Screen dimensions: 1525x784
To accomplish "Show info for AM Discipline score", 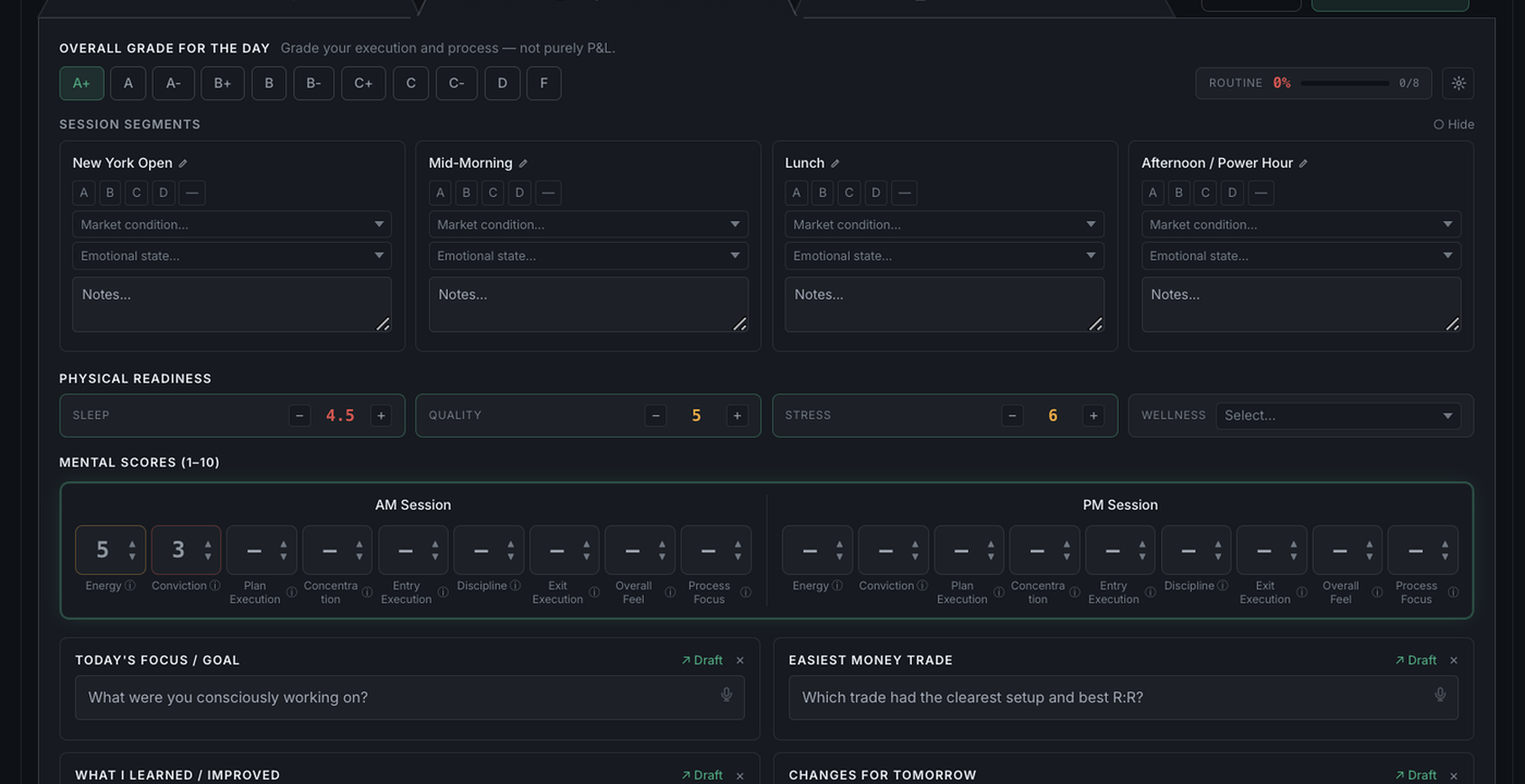I will pos(516,585).
